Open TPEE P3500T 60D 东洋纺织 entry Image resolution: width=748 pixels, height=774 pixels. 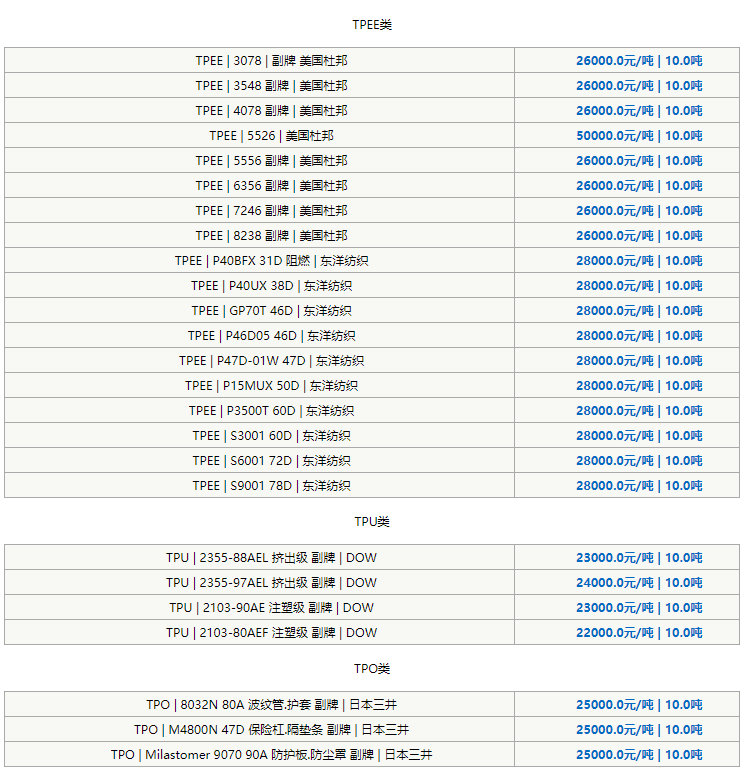[271, 411]
